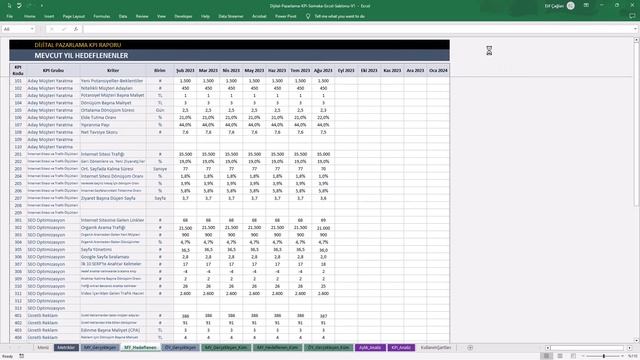Open the File menu tab
This screenshot has width=640, height=360.
point(9,16)
